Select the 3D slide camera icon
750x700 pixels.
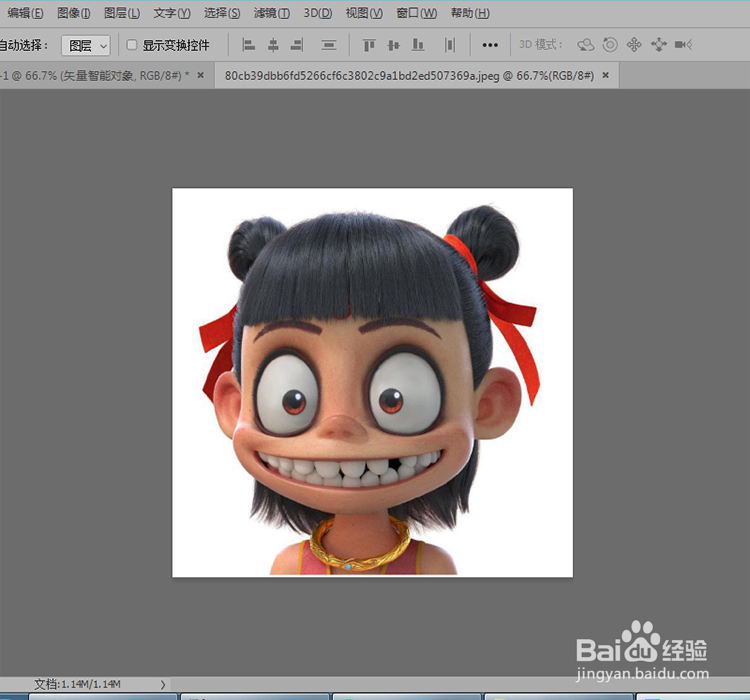[659, 45]
